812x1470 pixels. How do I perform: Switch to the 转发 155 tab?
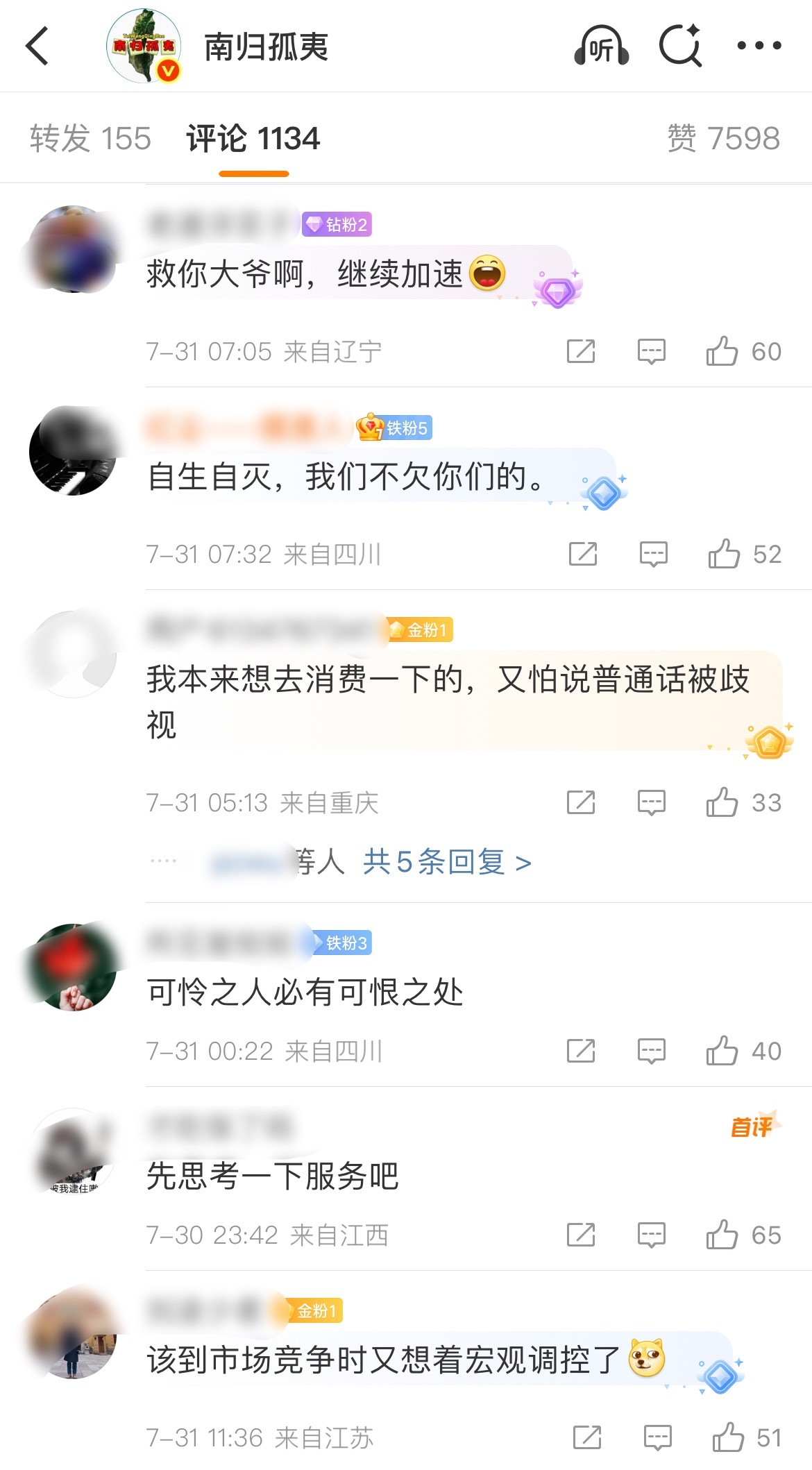coord(90,138)
